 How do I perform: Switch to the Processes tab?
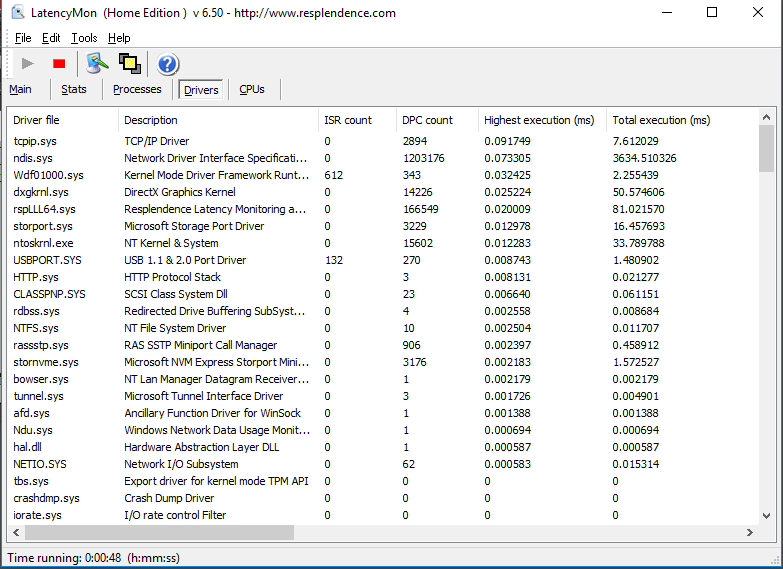click(137, 89)
